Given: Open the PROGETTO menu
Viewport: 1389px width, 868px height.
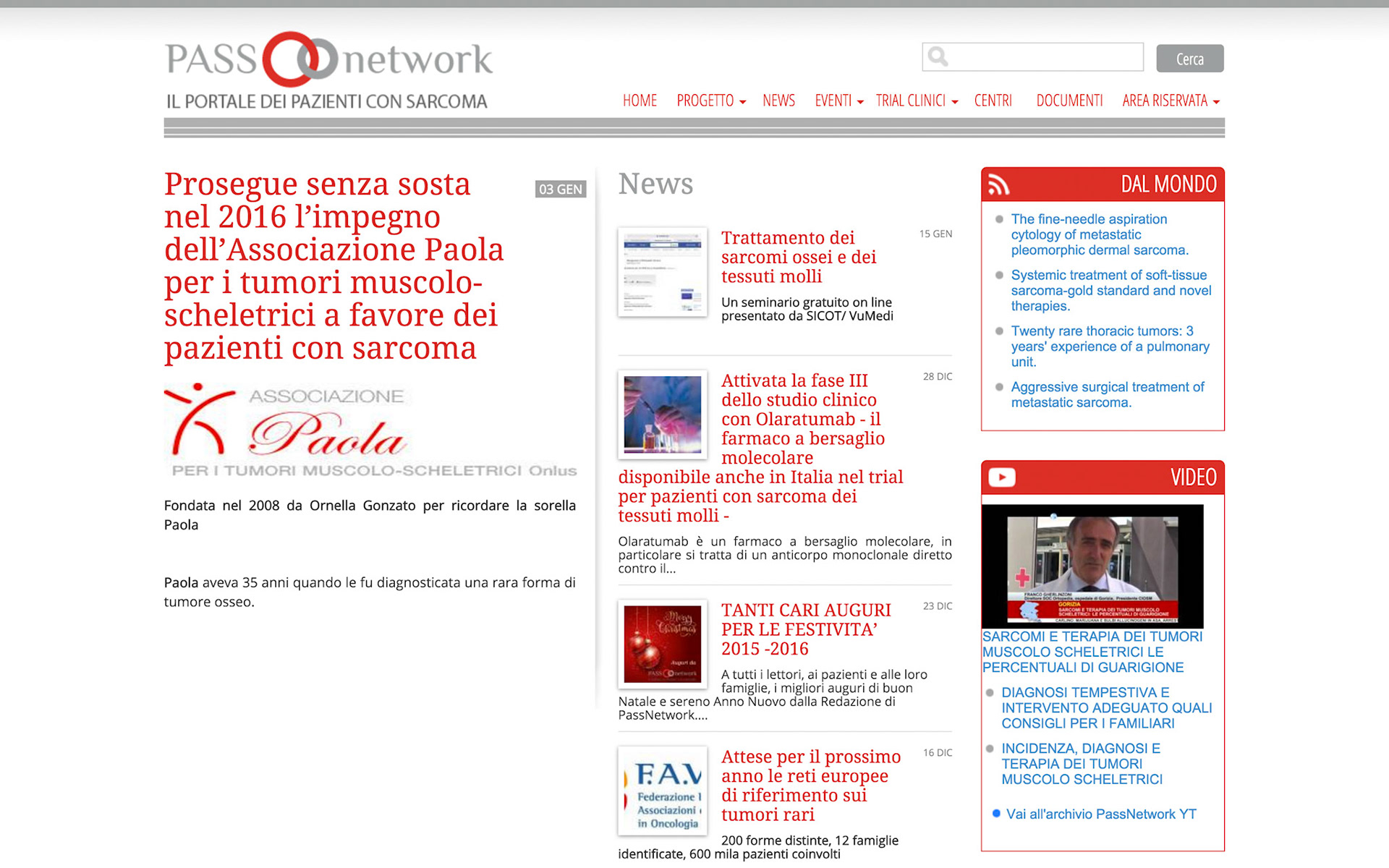Looking at the screenshot, I should coord(705,101).
